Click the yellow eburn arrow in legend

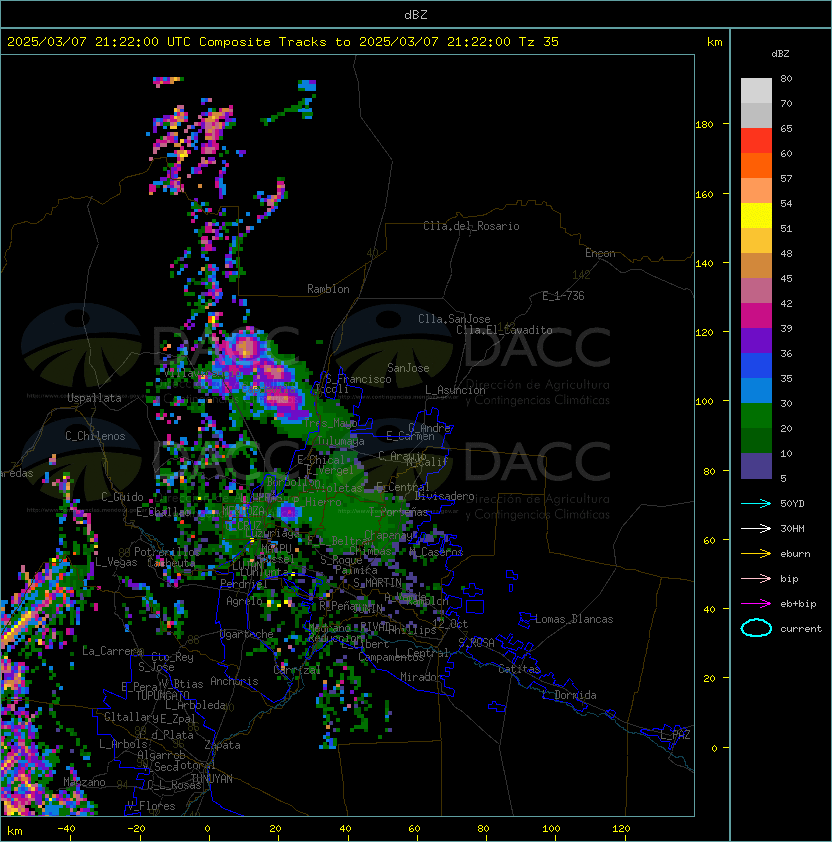[x=756, y=554]
